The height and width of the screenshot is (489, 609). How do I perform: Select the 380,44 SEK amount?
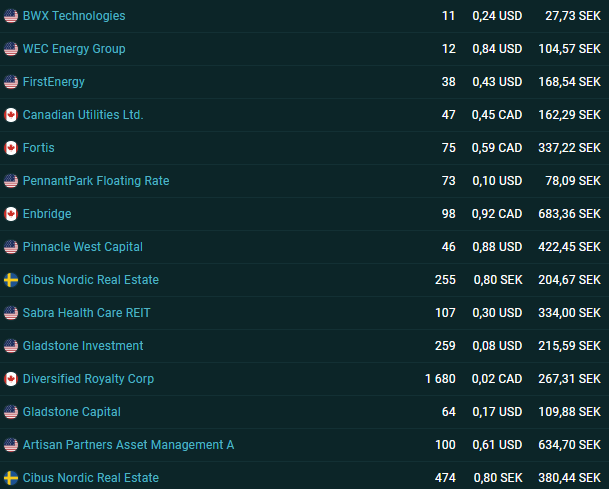point(569,478)
